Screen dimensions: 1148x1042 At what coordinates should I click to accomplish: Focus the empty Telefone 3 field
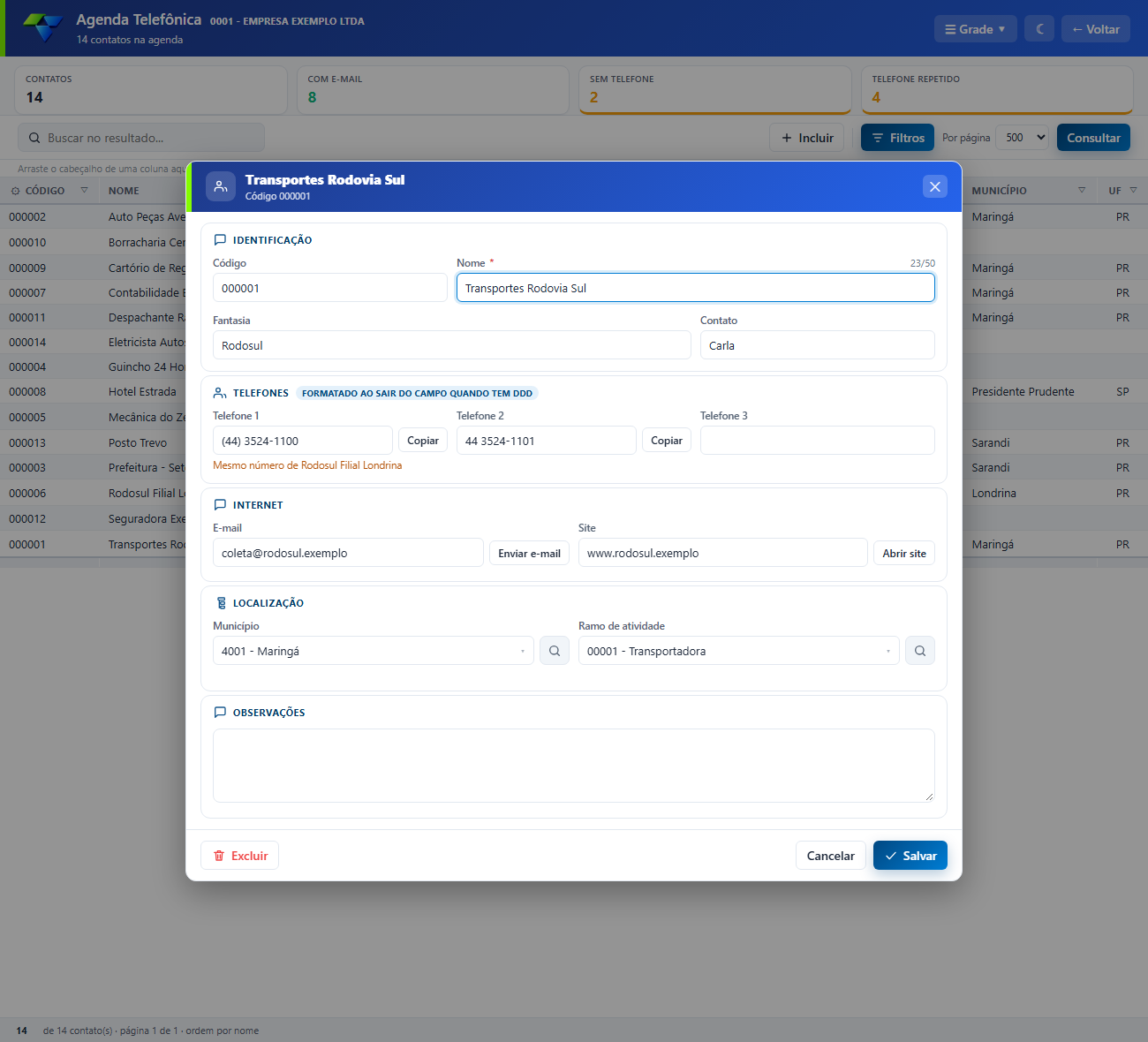pos(818,441)
